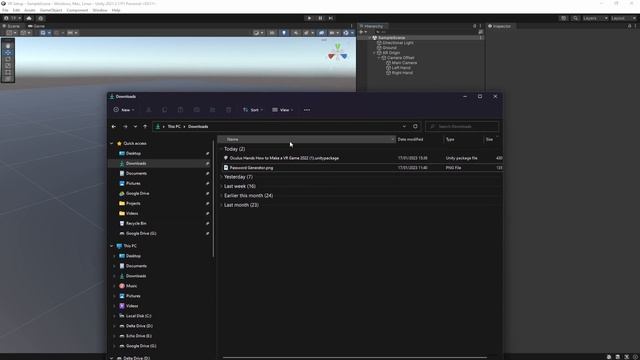Select Right Hand in Hierarchy
This screenshot has height=360, width=640.
tap(402, 73)
